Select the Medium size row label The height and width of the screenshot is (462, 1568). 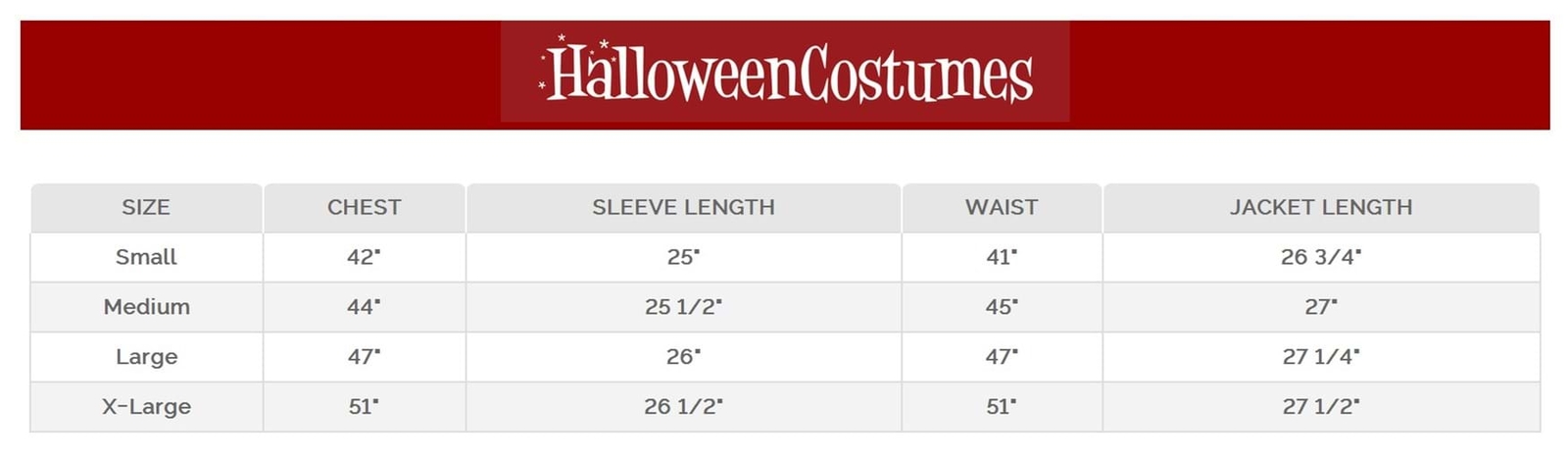tap(146, 307)
